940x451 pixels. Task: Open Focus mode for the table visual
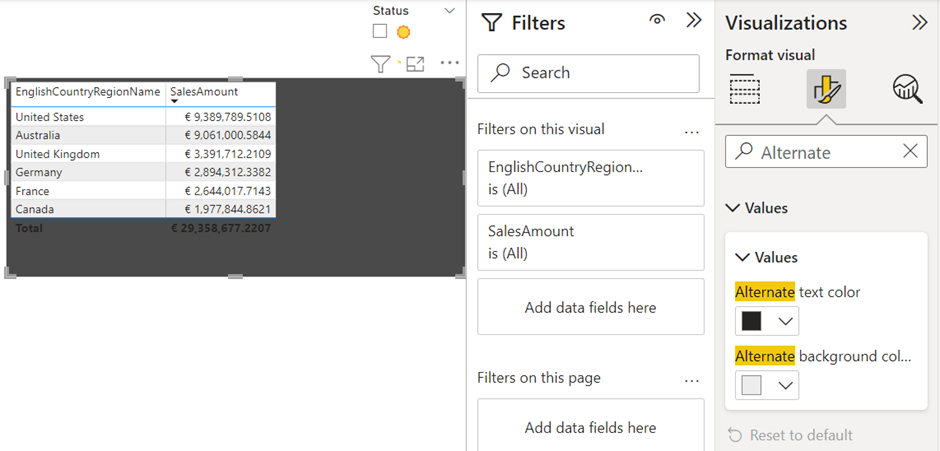pyautogui.click(x=415, y=64)
